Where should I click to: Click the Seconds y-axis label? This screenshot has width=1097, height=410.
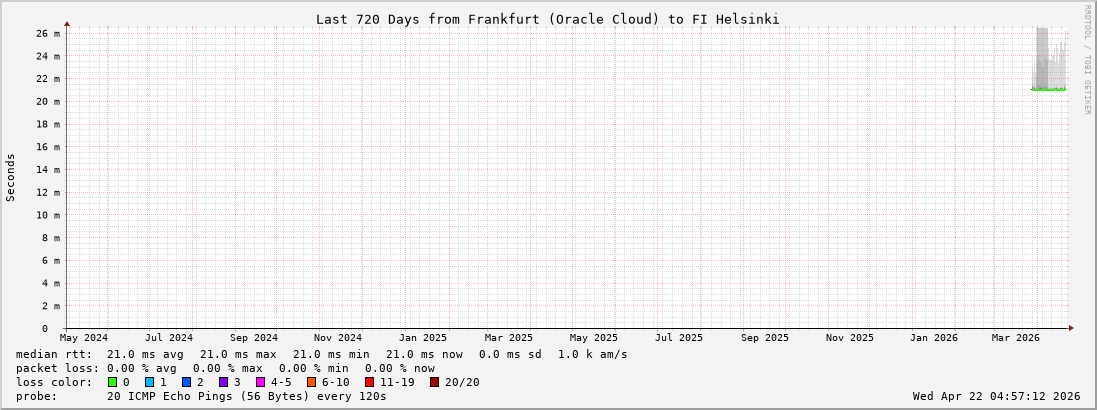(x=11, y=177)
